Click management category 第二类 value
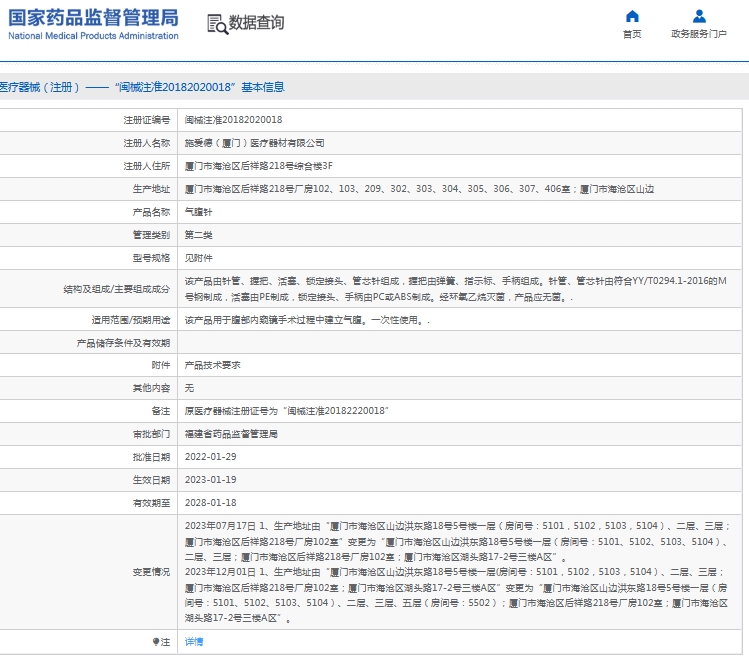 (x=199, y=235)
